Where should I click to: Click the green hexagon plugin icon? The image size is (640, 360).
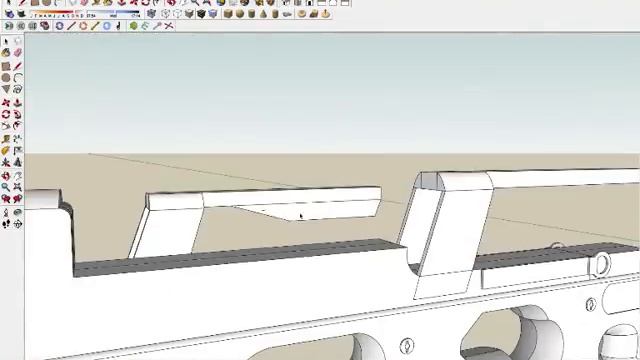[x=133, y=26]
